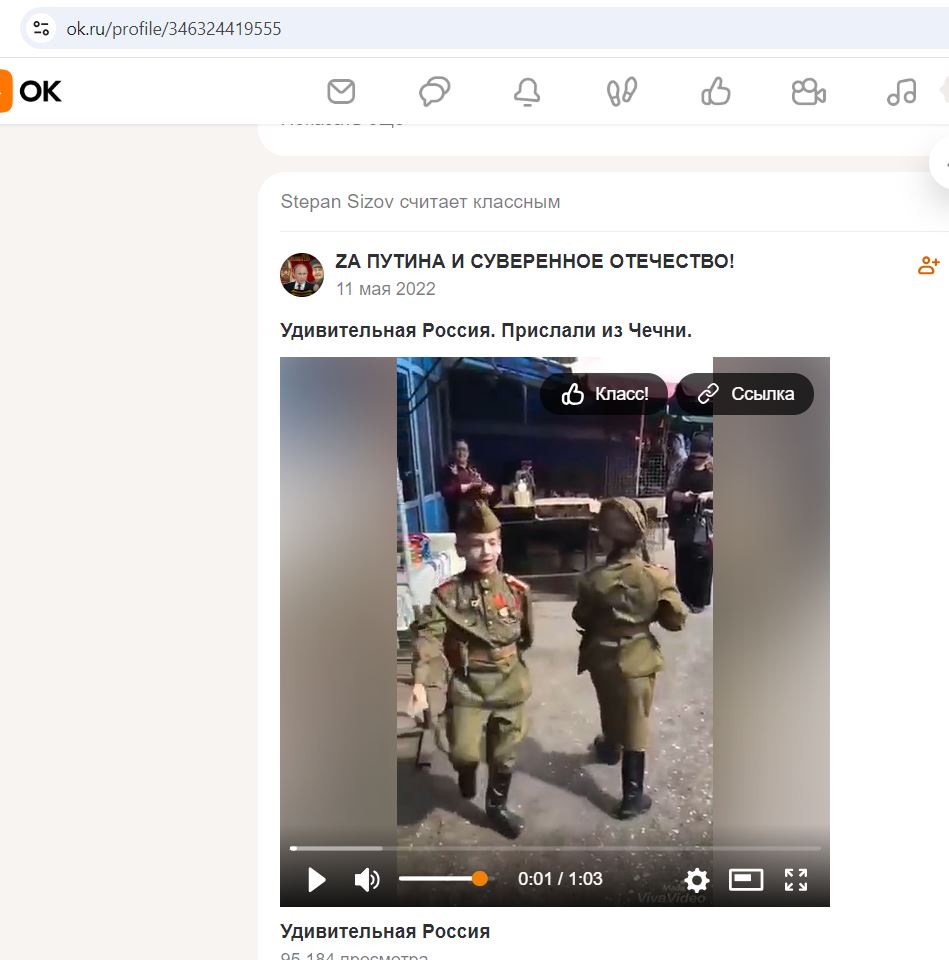Click the 0:01 / 1:03 time display
This screenshot has height=960, width=949.
point(560,879)
